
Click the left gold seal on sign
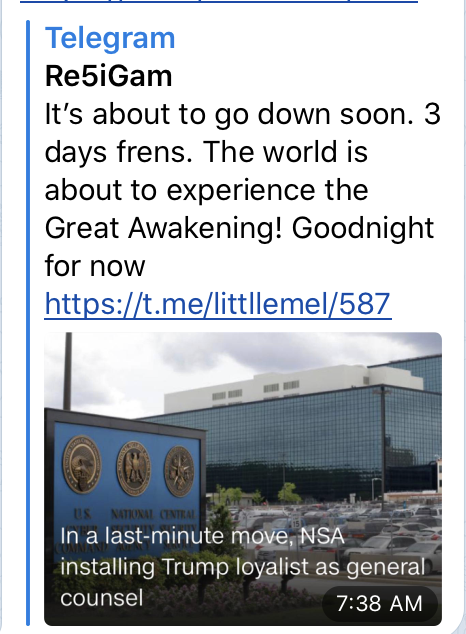pos(82,464)
